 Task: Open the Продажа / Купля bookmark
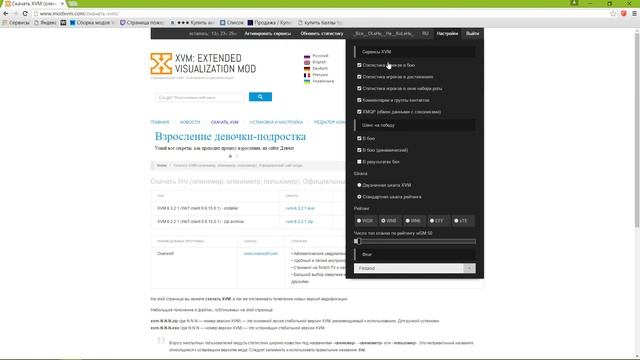(269, 23)
